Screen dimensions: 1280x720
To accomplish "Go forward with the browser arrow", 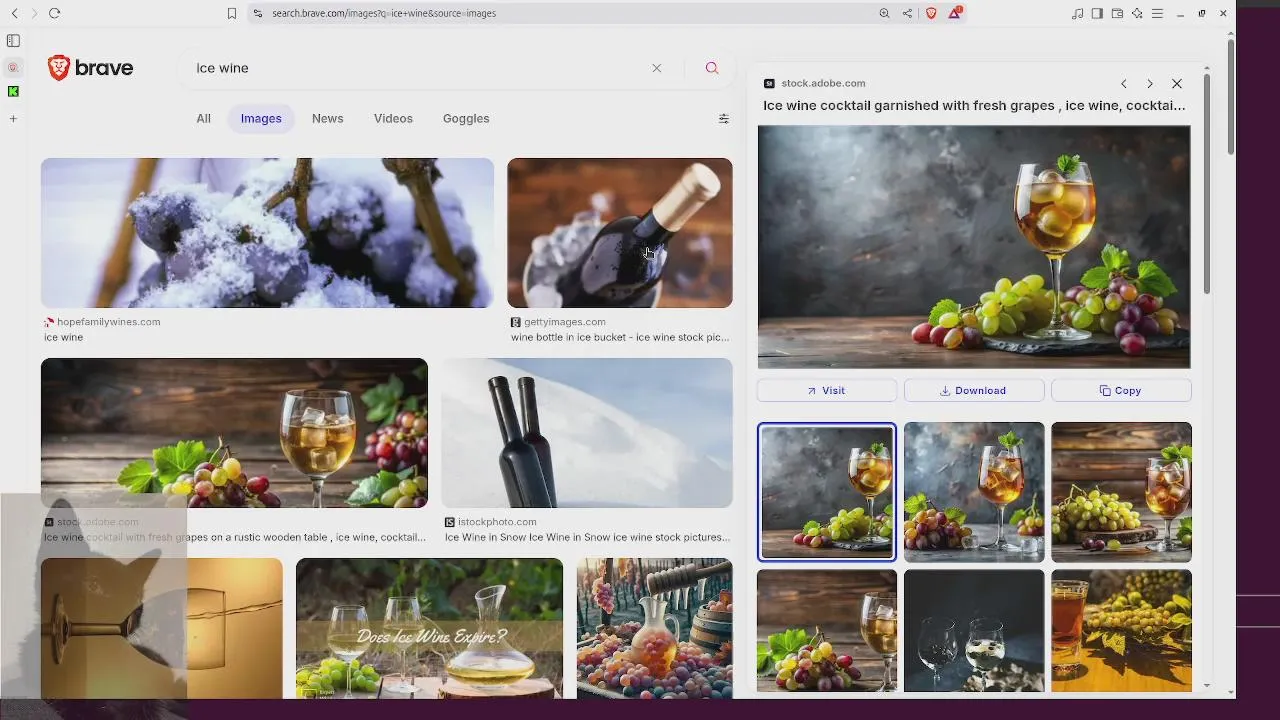I will (x=34, y=13).
